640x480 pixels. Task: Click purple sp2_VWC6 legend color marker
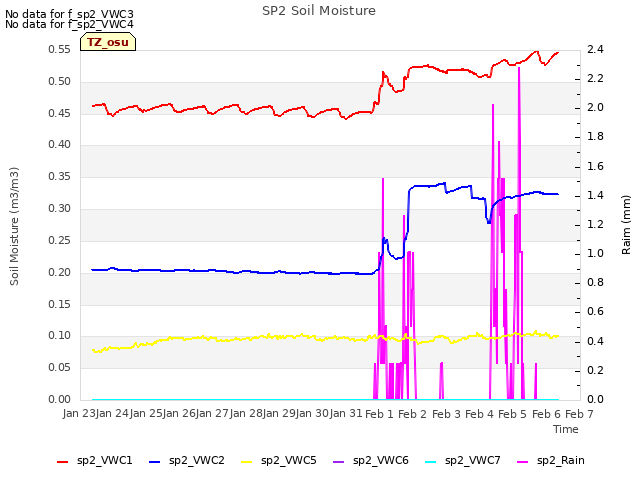[339, 462]
